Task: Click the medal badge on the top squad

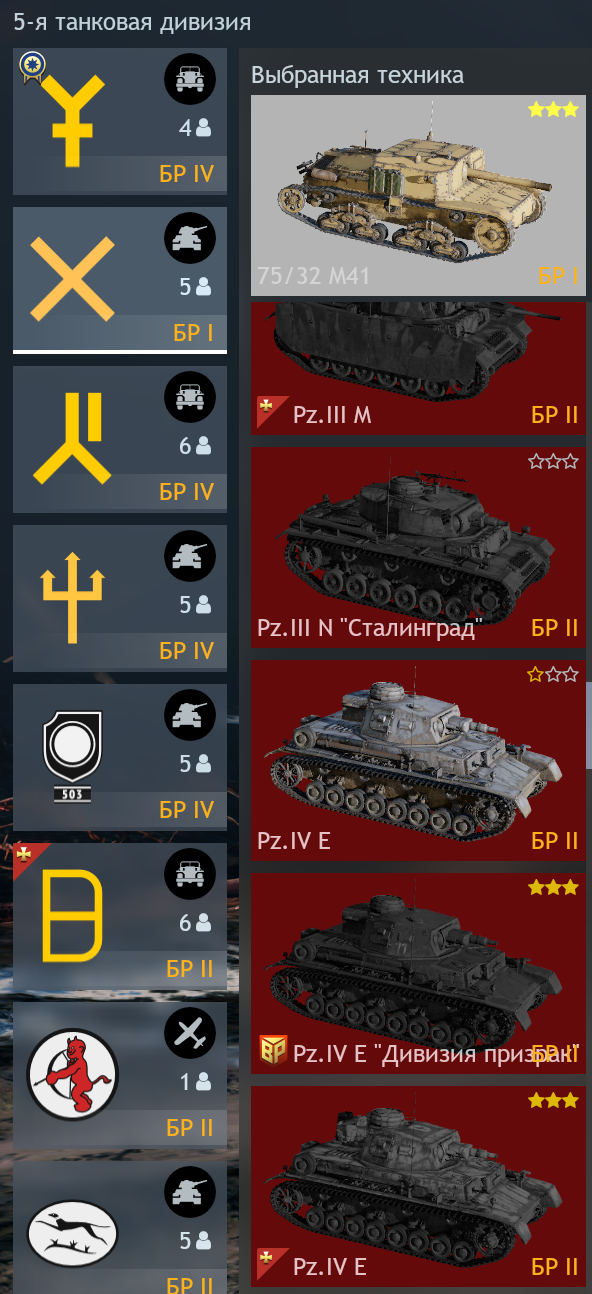Action: click(32, 67)
